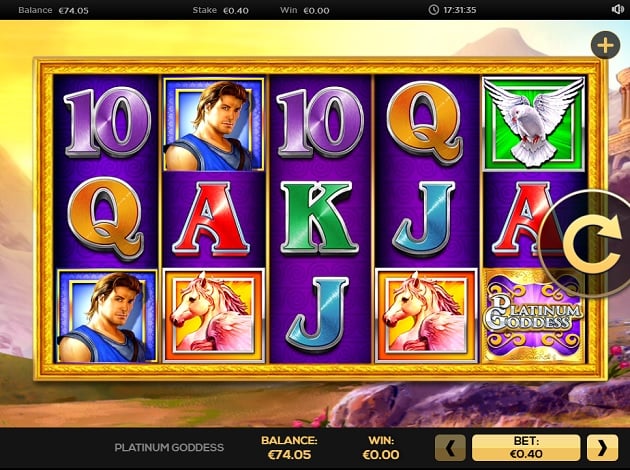The image size is (630, 470).
Task: Click the top Balance €74.05 readout
Action: 53,10
